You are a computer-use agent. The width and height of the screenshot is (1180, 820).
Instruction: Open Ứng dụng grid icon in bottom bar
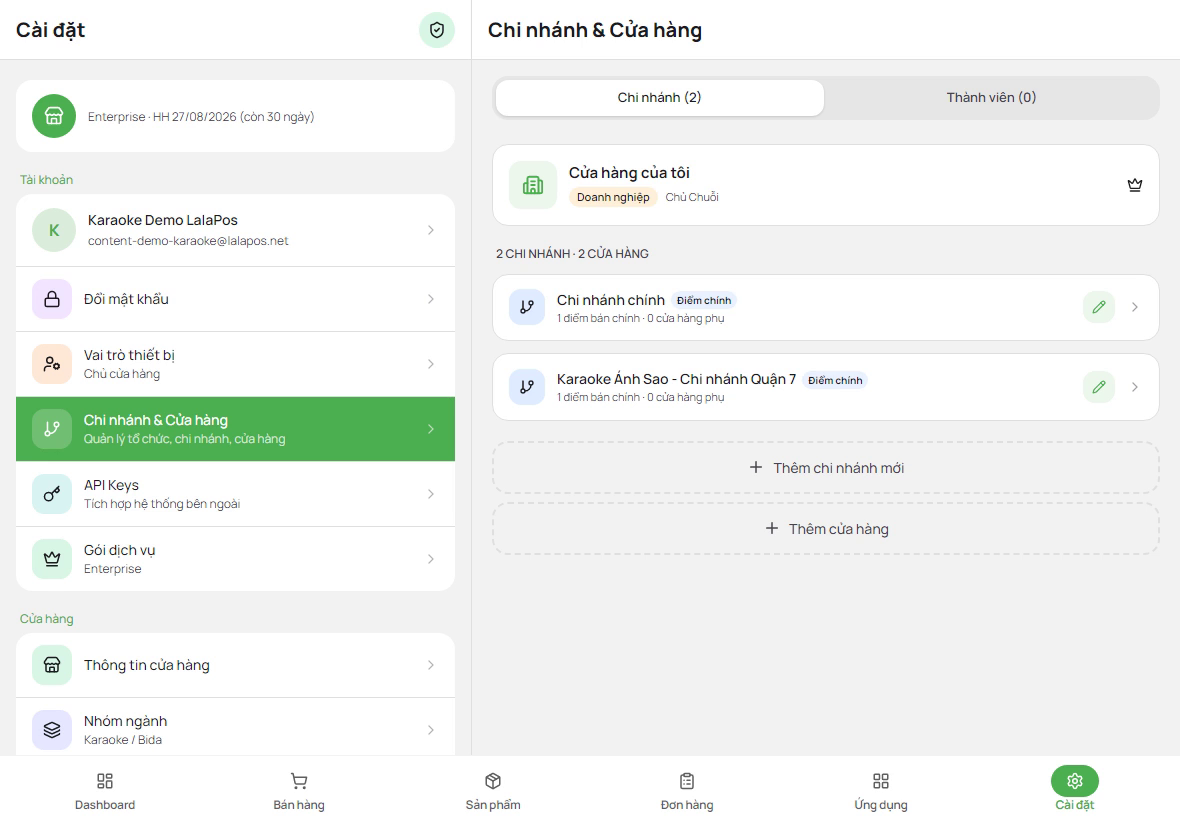coord(880,781)
